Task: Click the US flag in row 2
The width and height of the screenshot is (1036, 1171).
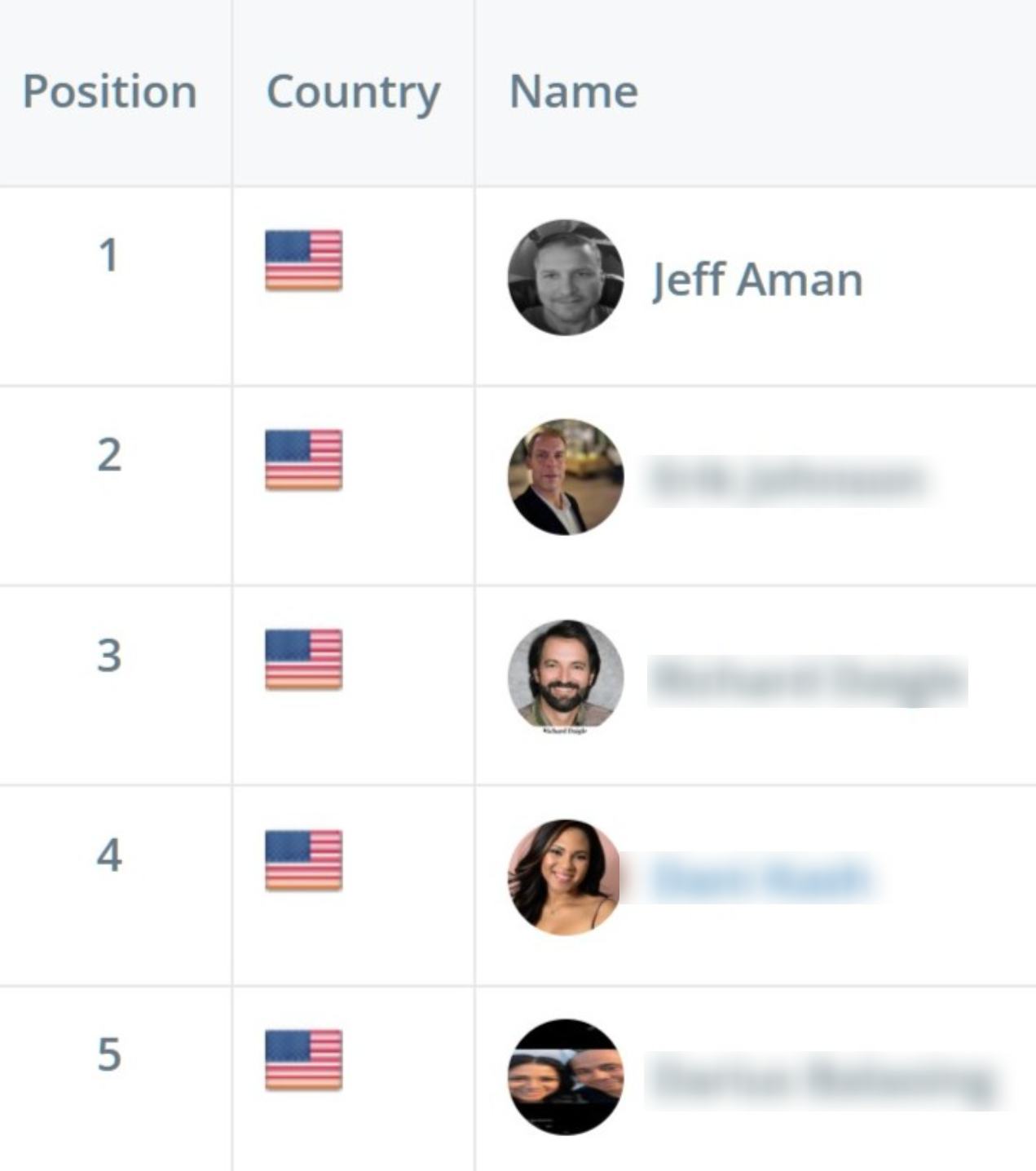Action: [x=303, y=460]
